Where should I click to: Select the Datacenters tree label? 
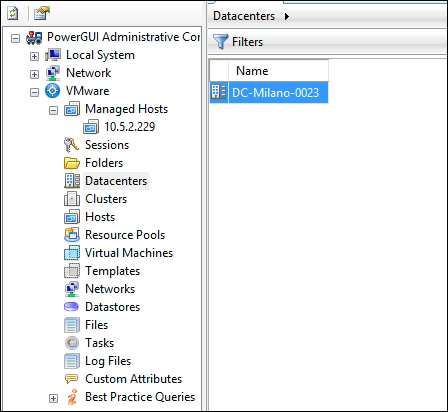(x=116, y=181)
